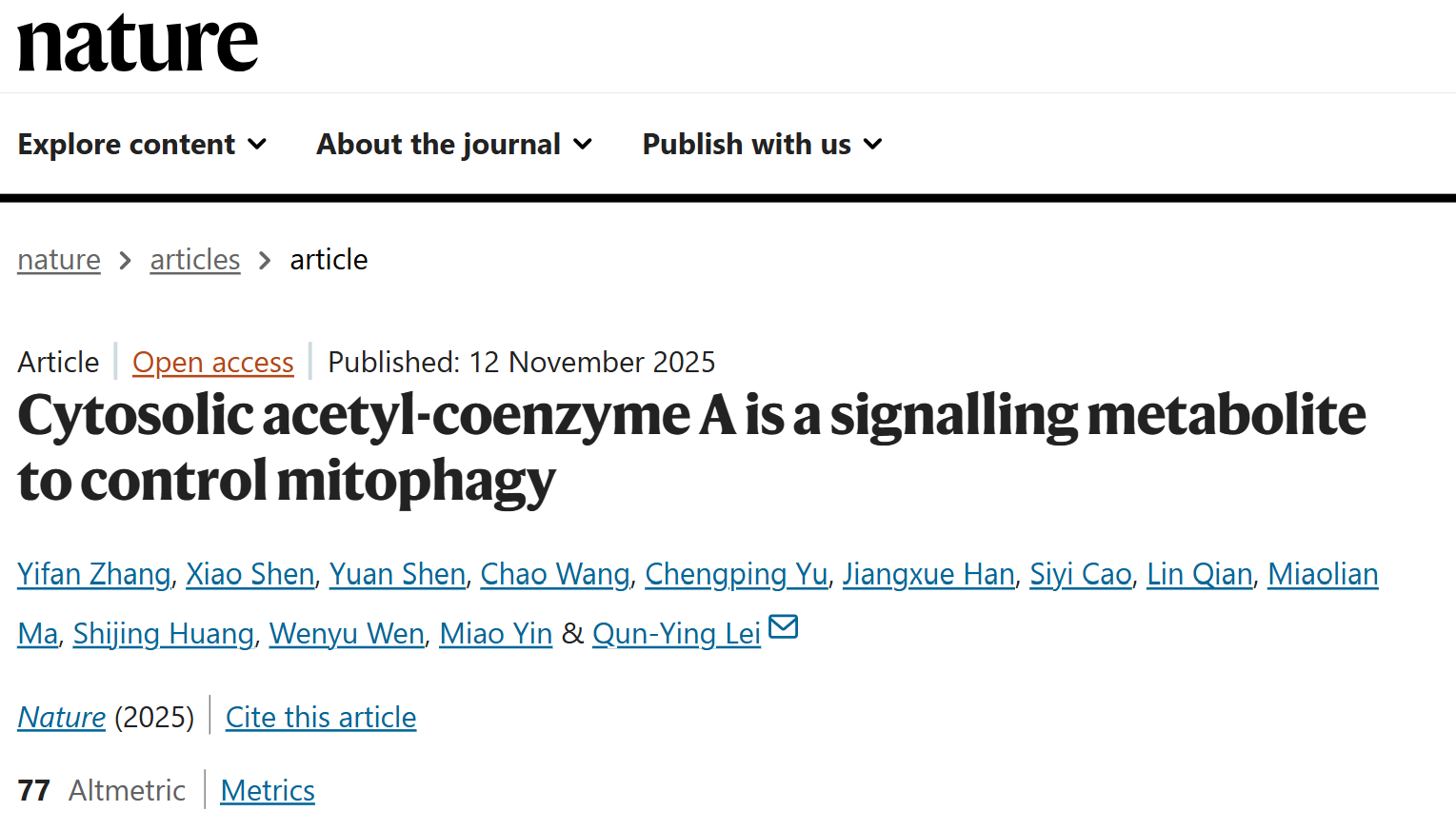The width and height of the screenshot is (1456, 831).
Task: Click the corresponding author email envelope icon
Action: [x=783, y=627]
